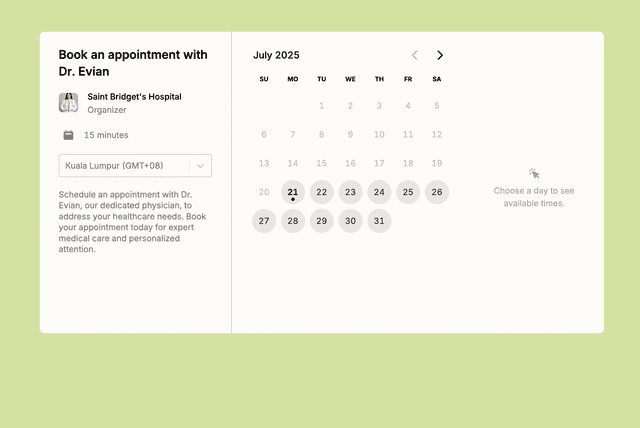This screenshot has height=428, width=640.
Task: Click the Saint Bridget's Hospital avatar
Action: tap(68, 103)
